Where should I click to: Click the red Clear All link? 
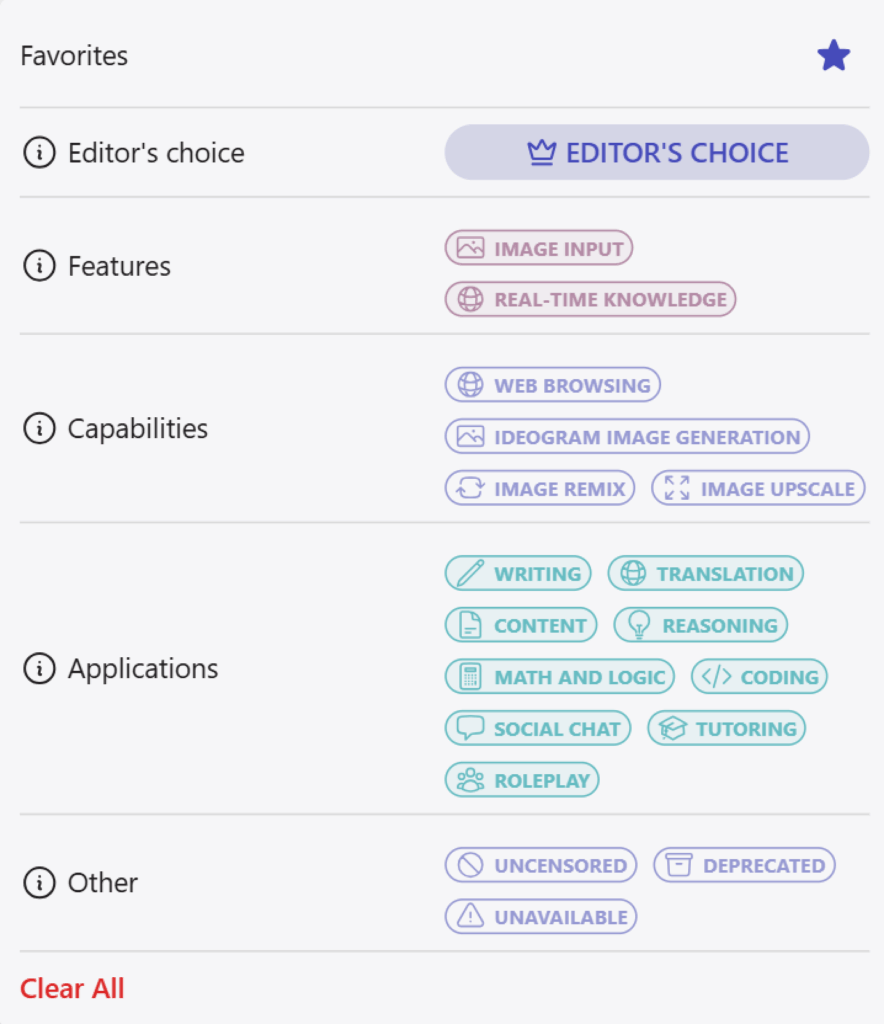72,988
